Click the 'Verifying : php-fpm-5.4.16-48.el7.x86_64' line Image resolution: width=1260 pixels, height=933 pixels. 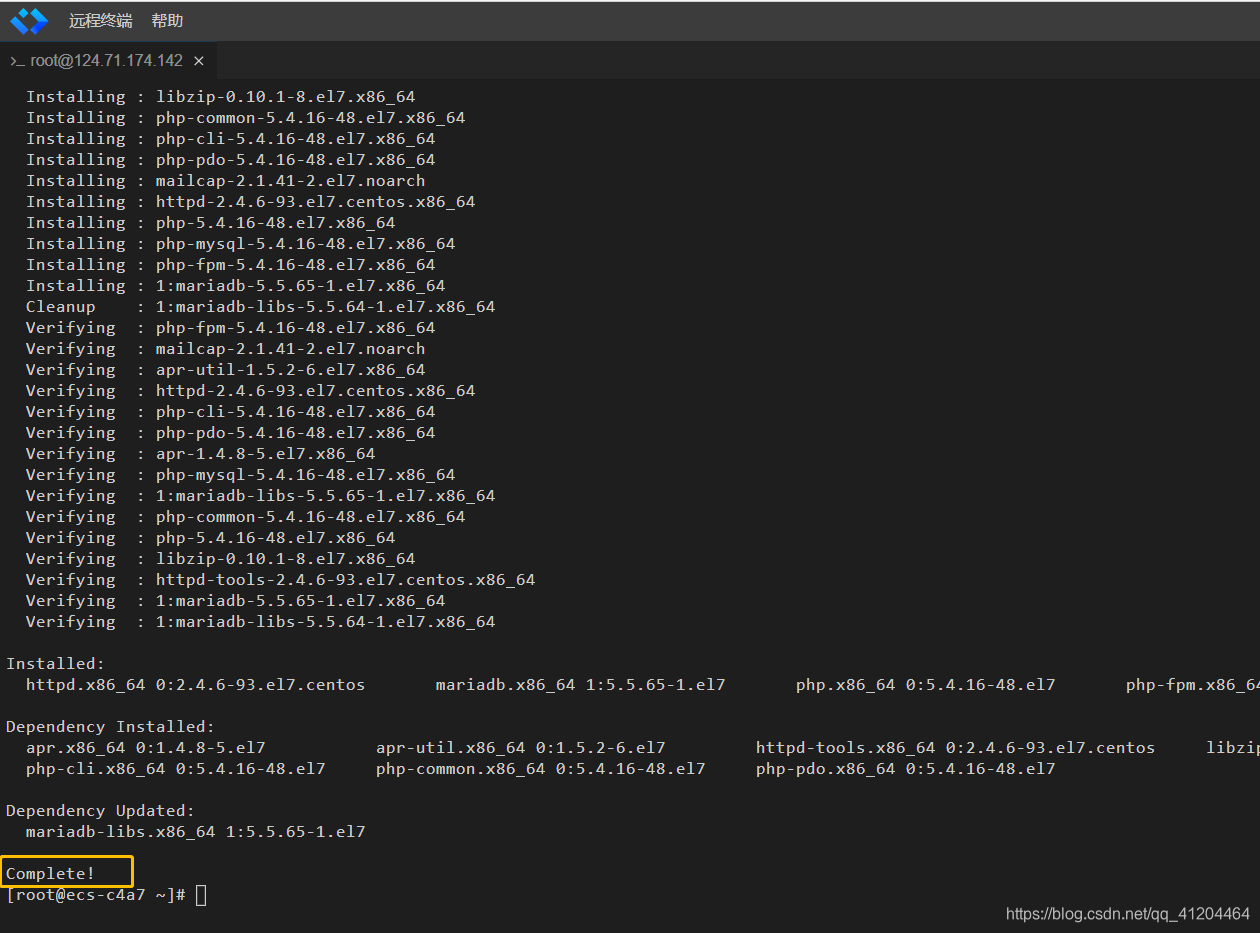tap(230, 328)
